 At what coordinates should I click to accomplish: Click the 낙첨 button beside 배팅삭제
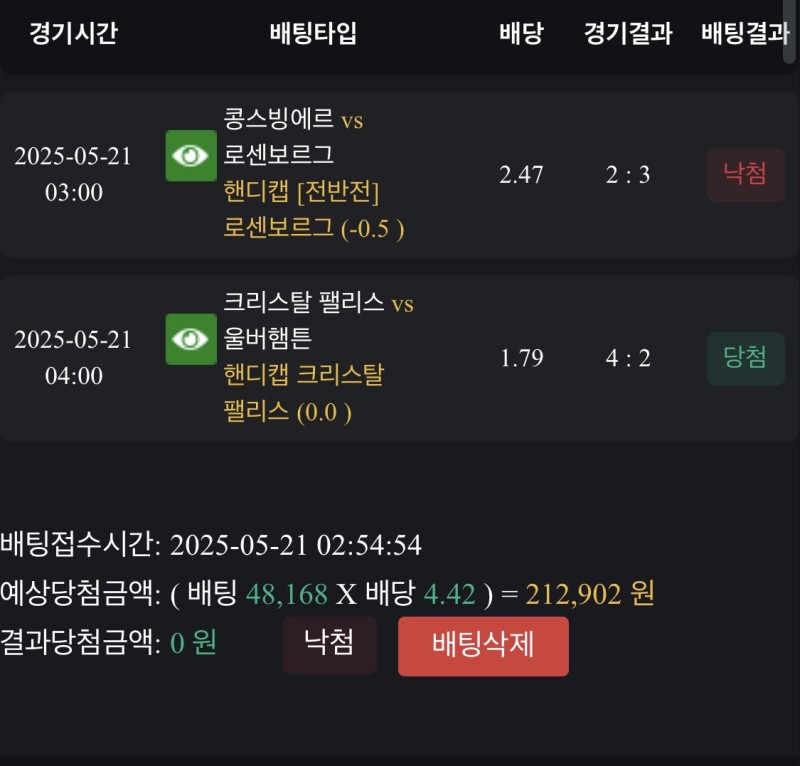[x=329, y=644]
